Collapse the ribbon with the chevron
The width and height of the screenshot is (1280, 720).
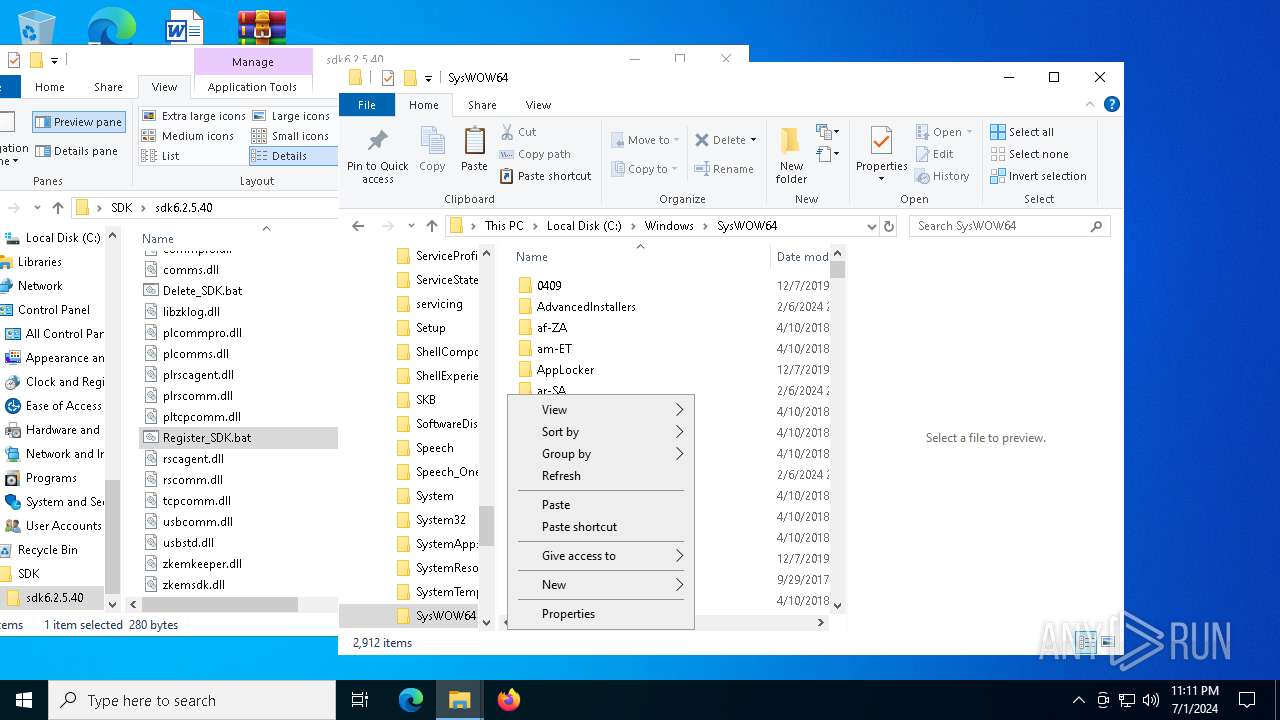point(1091,104)
